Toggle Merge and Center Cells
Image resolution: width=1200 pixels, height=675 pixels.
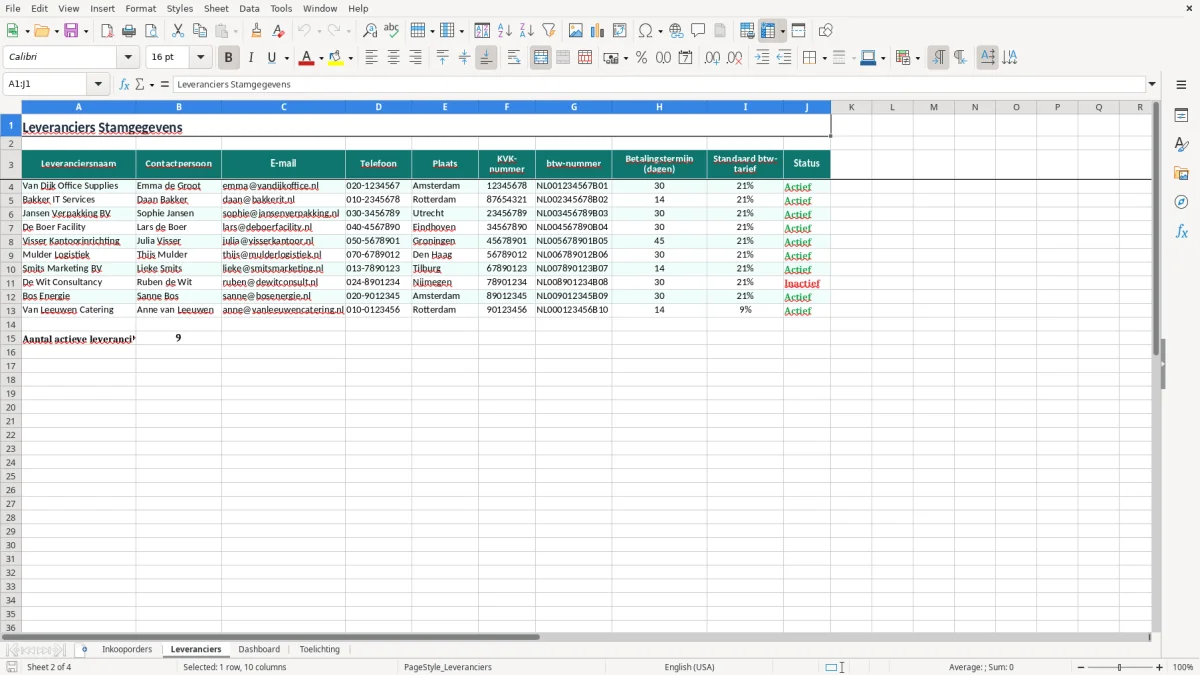[541, 58]
